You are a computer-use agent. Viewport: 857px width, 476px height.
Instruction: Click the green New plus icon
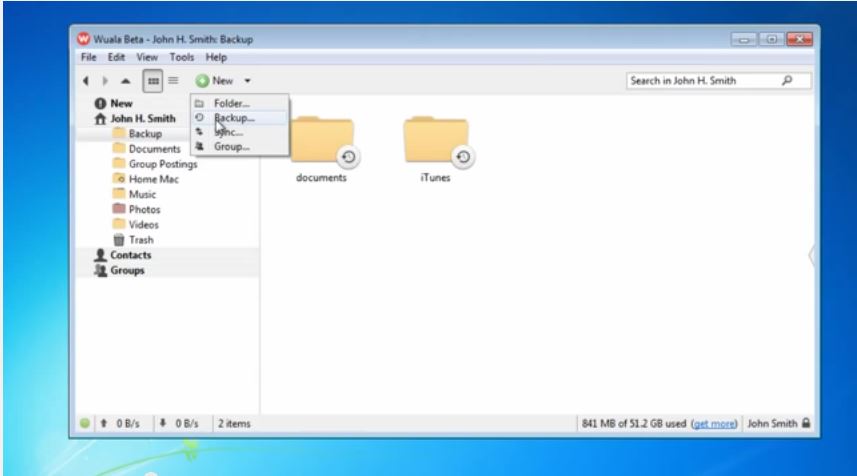coord(202,81)
